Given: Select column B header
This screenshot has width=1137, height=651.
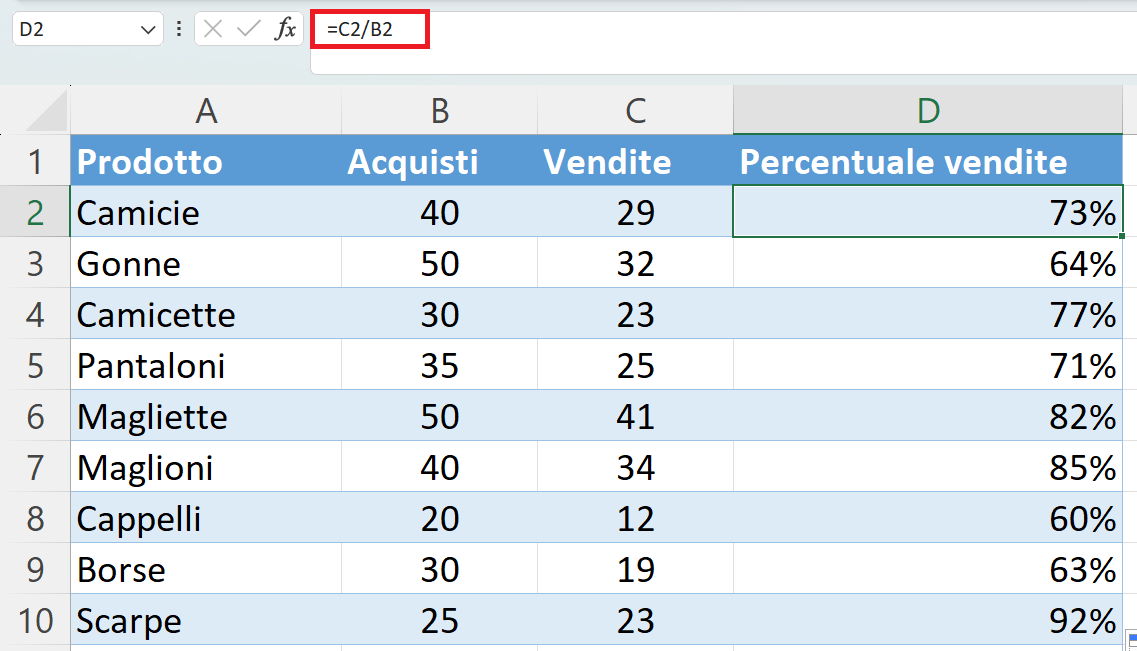Looking at the screenshot, I should [439, 110].
